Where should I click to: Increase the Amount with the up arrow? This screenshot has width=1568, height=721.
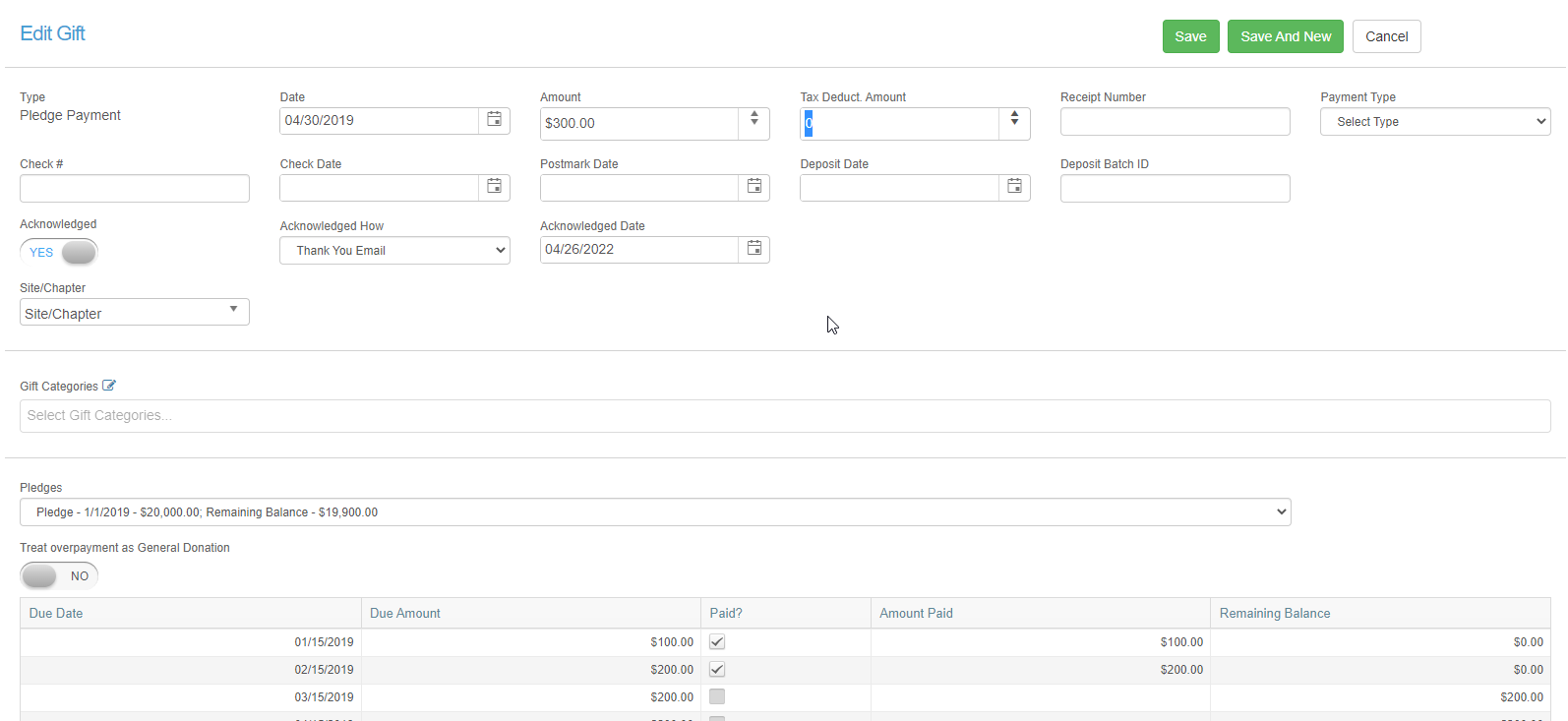click(x=754, y=115)
